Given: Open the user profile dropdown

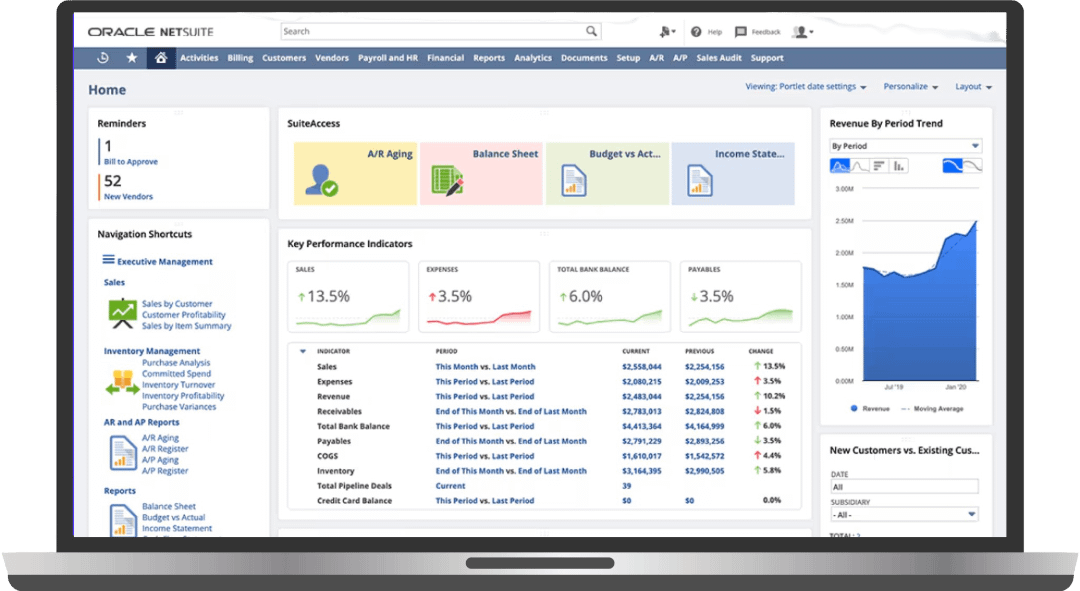Looking at the screenshot, I should (x=802, y=32).
